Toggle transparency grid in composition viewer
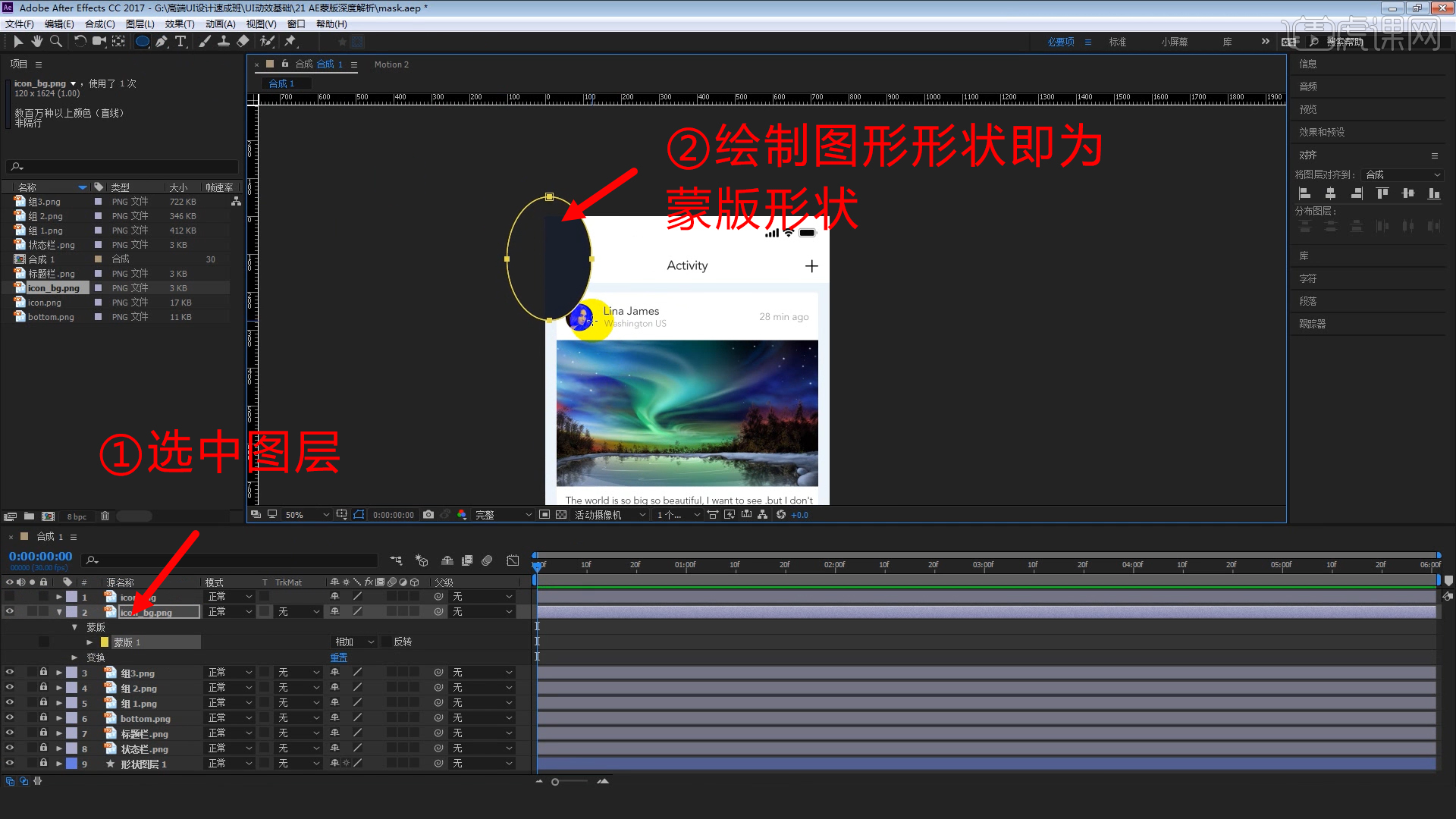Screen dimensions: 1456x819 click(560, 514)
